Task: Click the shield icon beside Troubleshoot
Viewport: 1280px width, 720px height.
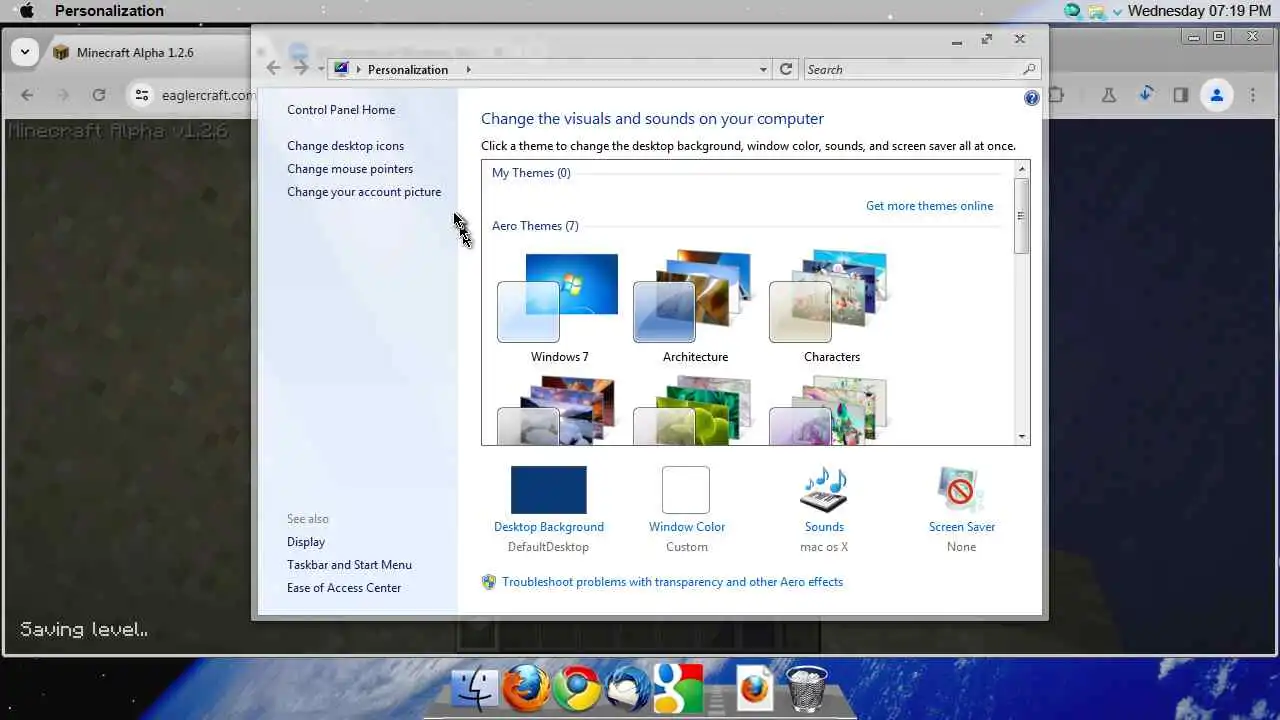Action: click(x=489, y=582)
